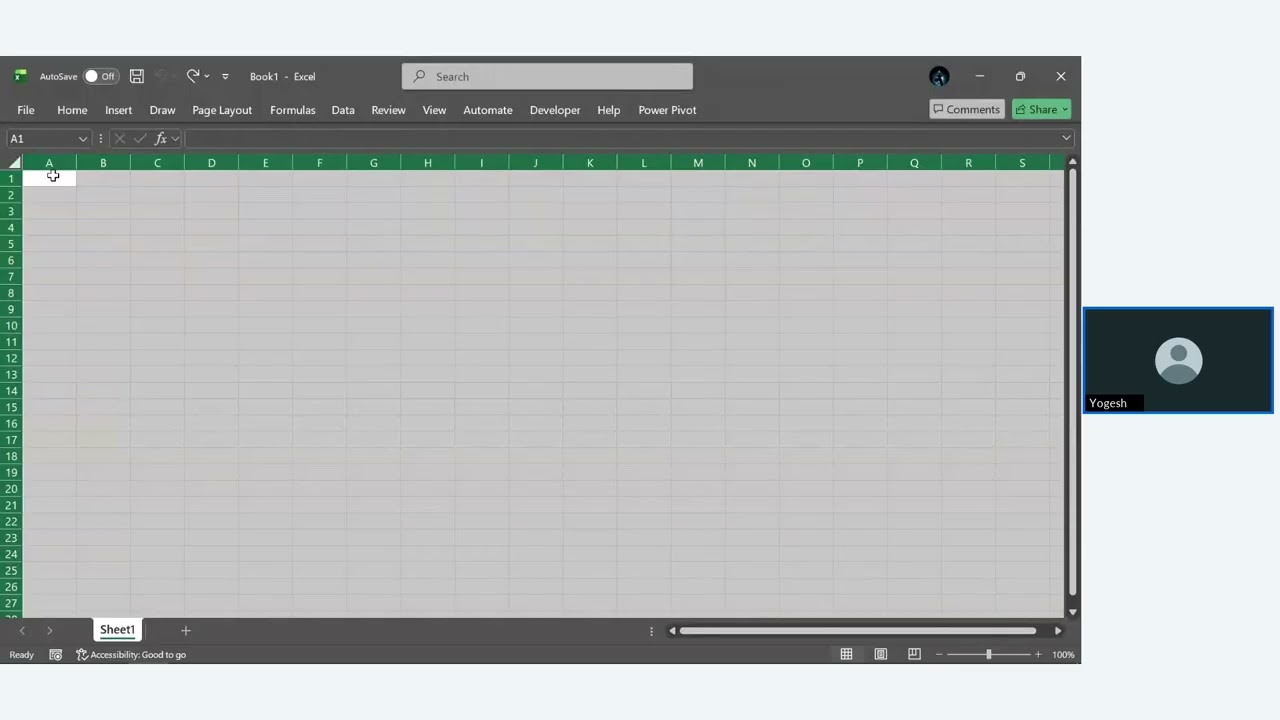Click the Insert Function fx icon

click(160, 139)
